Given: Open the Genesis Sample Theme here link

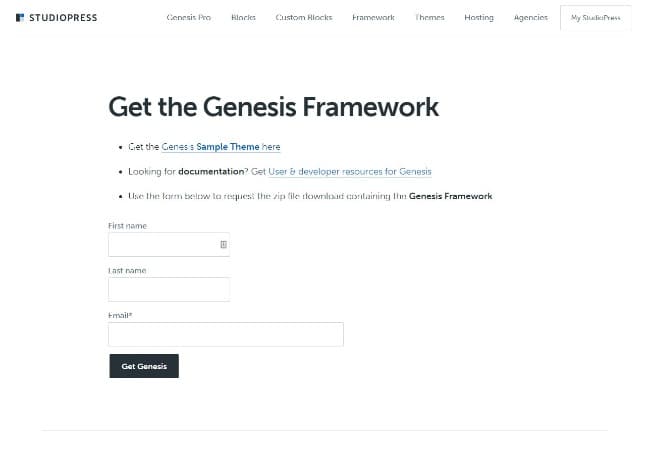Looking at the screenshot, I should tap(221, 147).
